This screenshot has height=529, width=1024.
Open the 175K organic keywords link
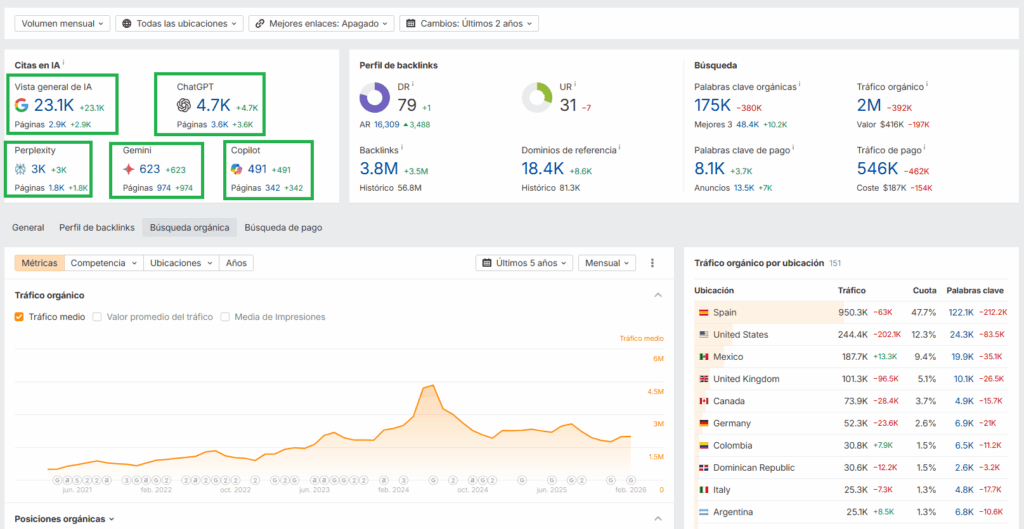click(x=712, y=104)
